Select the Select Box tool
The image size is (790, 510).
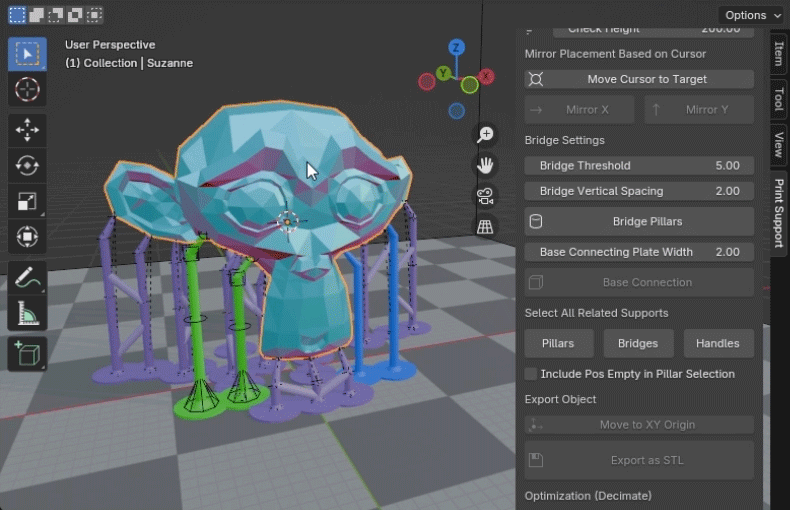(27, 54)
